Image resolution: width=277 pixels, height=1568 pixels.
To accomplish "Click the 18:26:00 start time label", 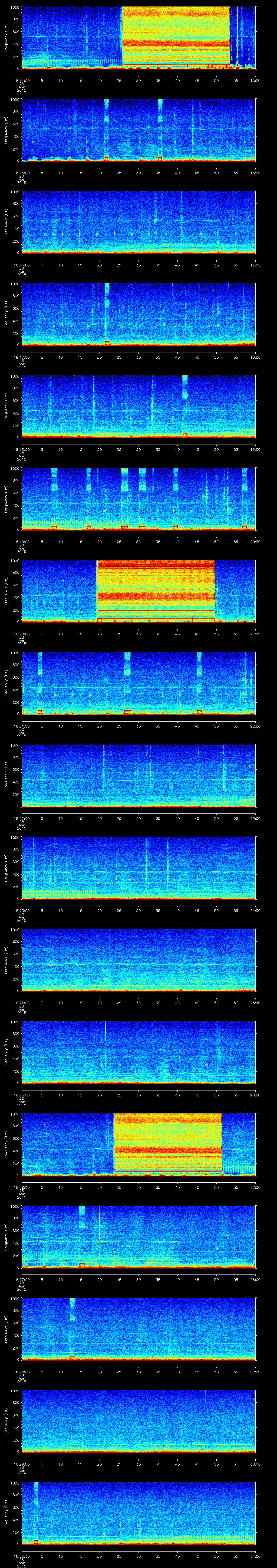I will pos(21,1187).
